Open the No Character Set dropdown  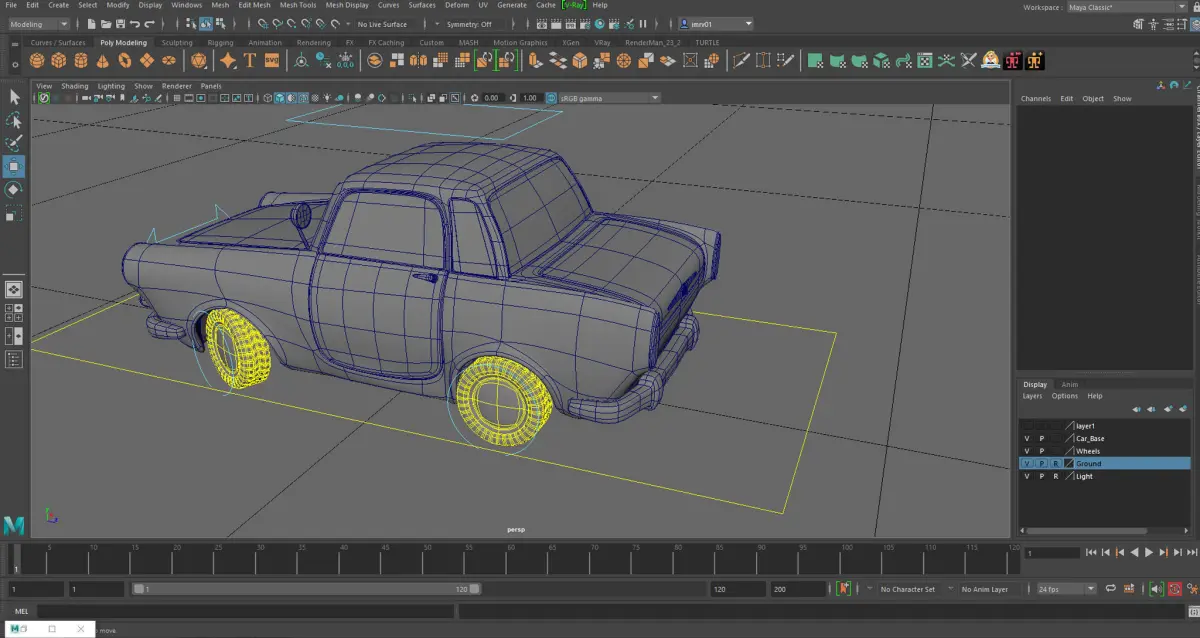[908, 589]
